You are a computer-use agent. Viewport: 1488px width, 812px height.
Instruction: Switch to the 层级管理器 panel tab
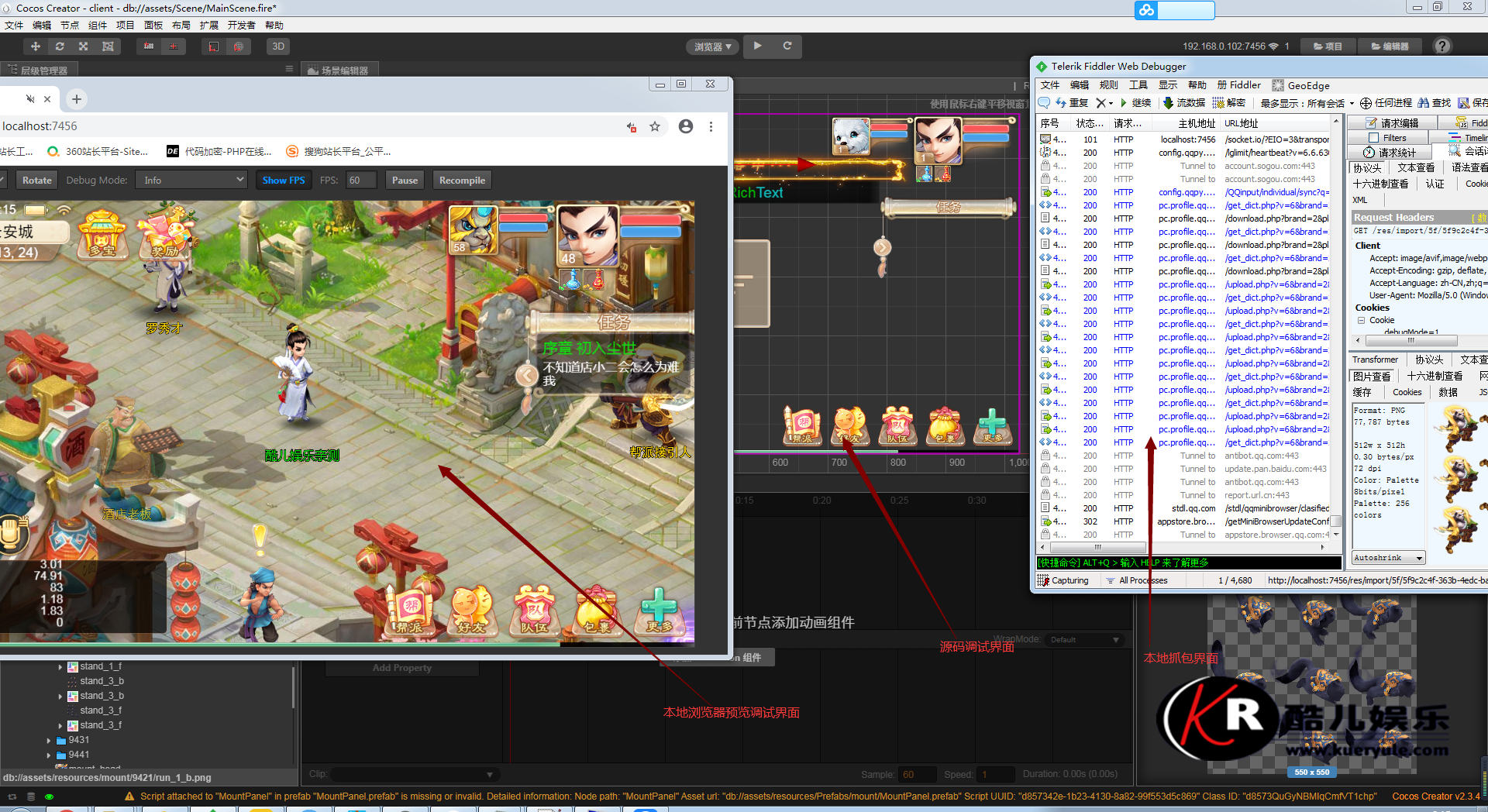[39, 70]
